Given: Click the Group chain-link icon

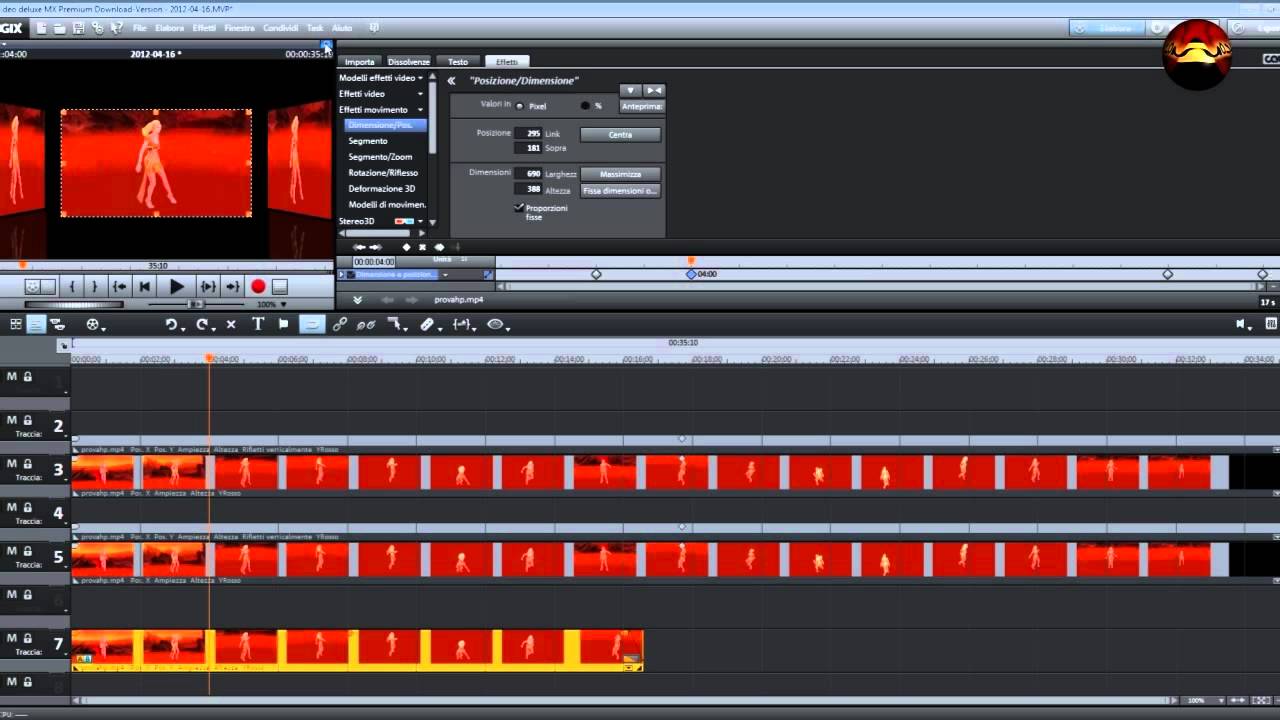Looking at the screenshot, I should click(x=340, y=324).
